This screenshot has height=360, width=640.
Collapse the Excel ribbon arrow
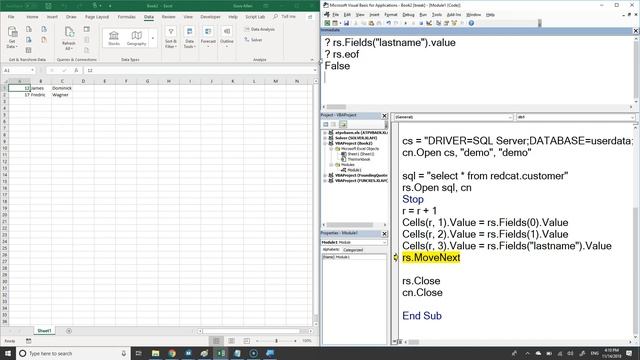pos(312,60)
